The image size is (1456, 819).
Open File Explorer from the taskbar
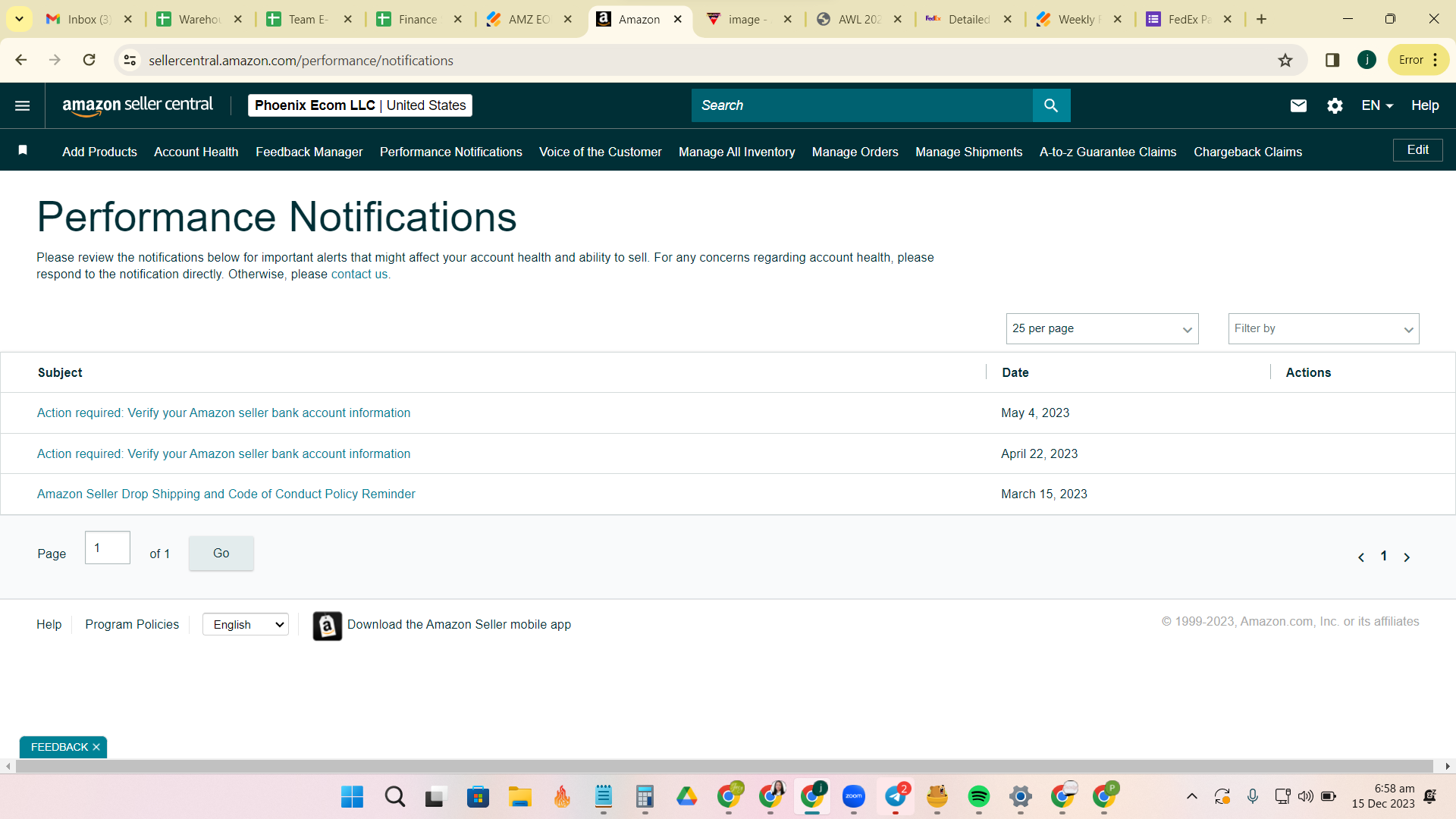coord(519,796)
